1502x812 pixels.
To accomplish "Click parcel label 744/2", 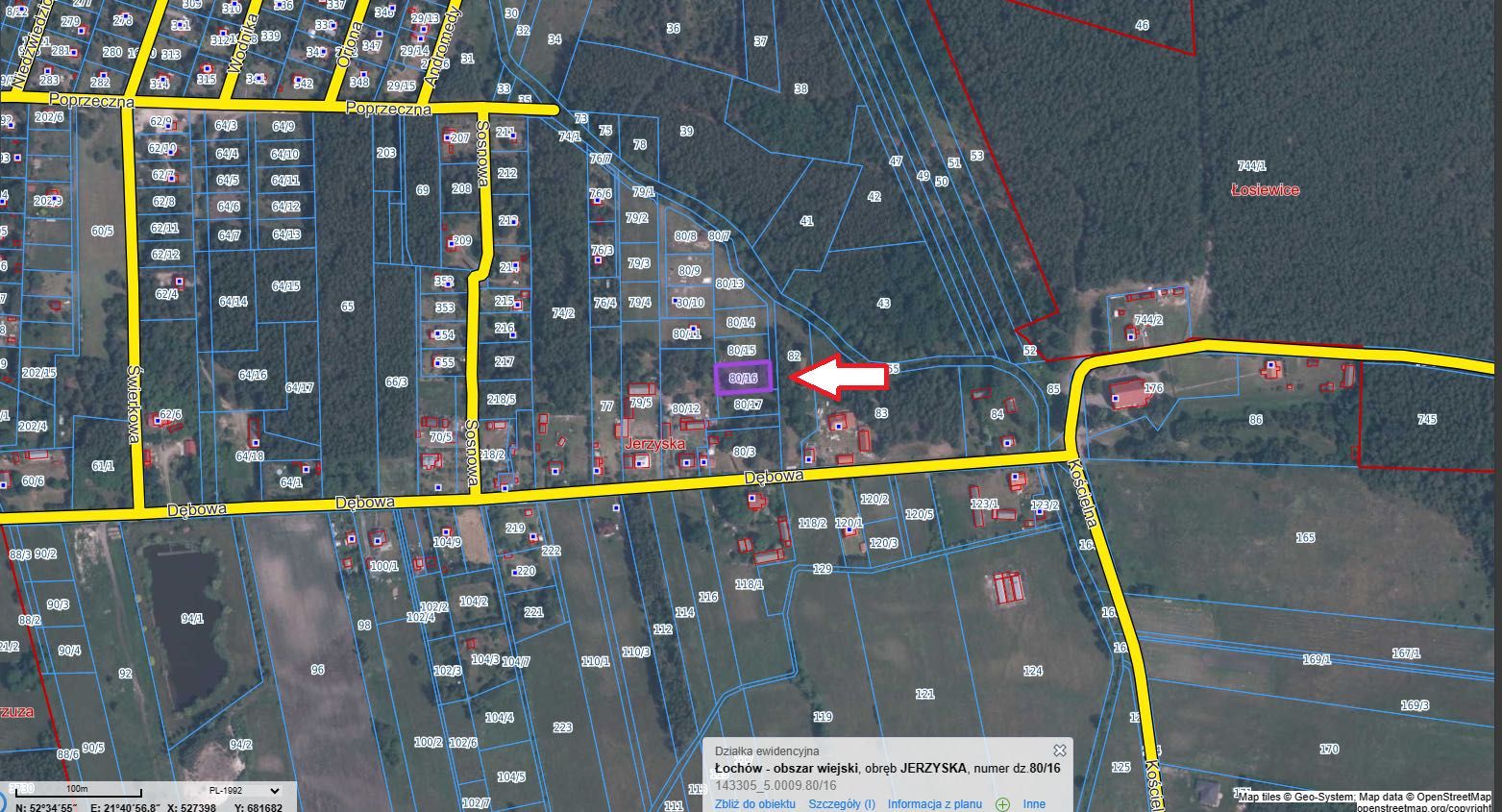I will [x=1148, y=319].
